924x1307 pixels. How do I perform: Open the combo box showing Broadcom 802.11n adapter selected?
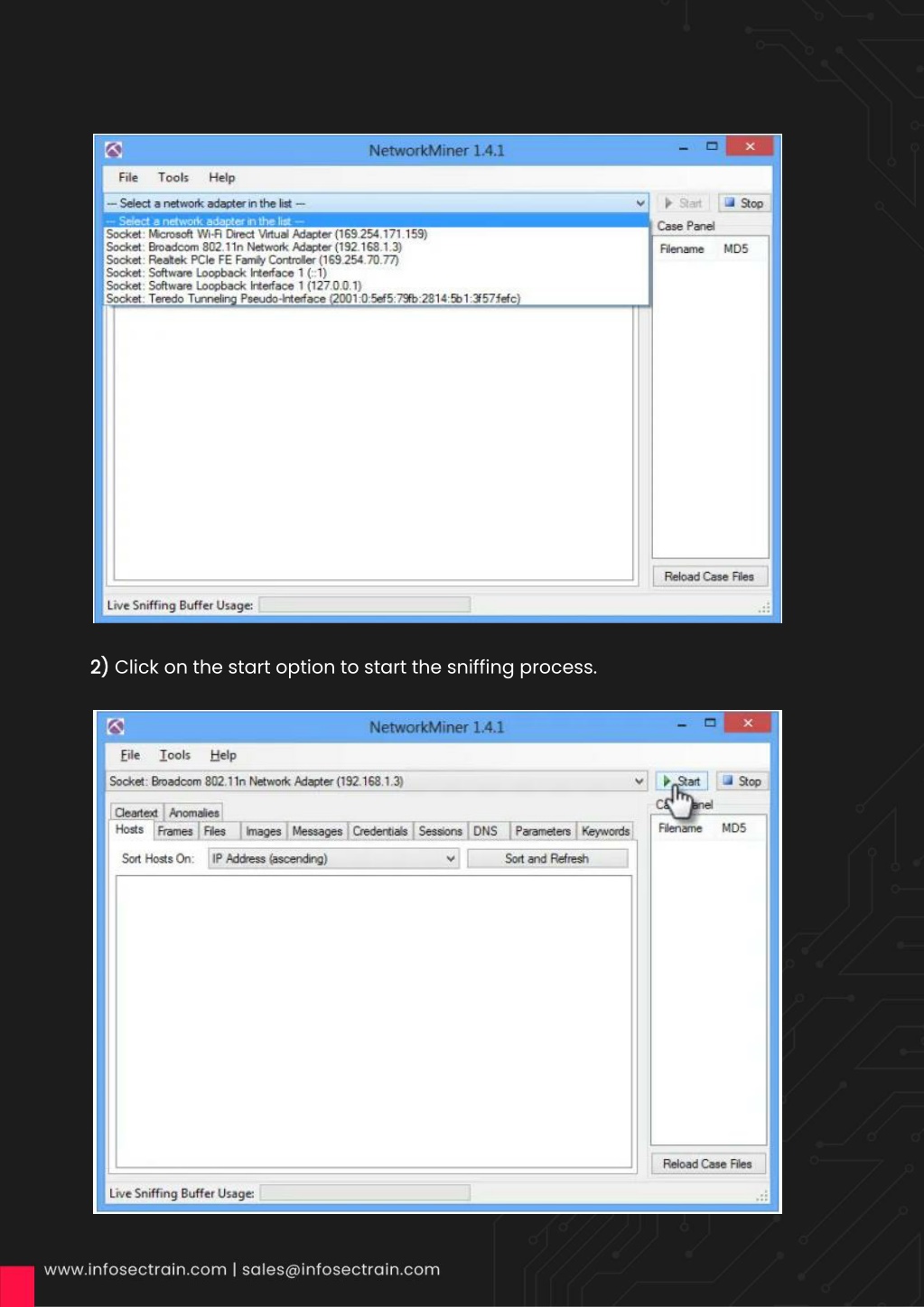tap(377, 781)
